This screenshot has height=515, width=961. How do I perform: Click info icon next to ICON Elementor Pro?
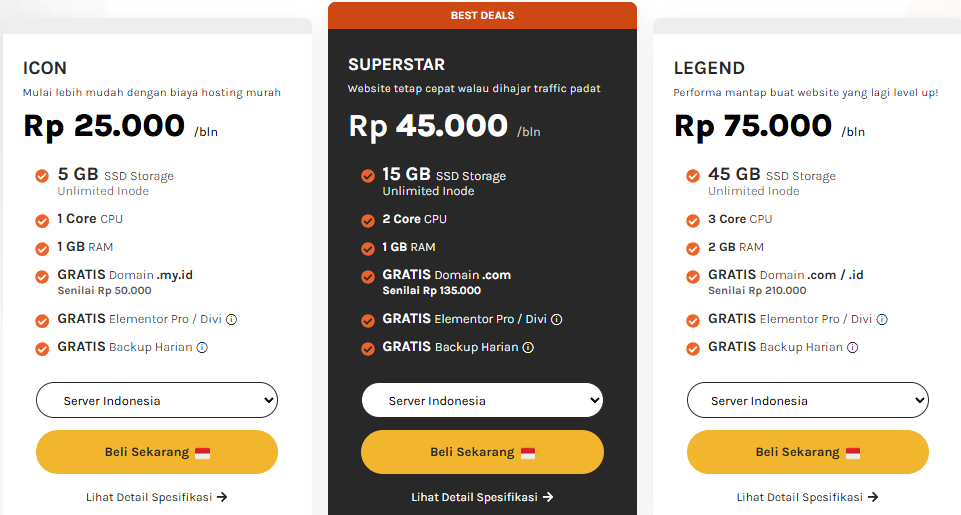231,320
